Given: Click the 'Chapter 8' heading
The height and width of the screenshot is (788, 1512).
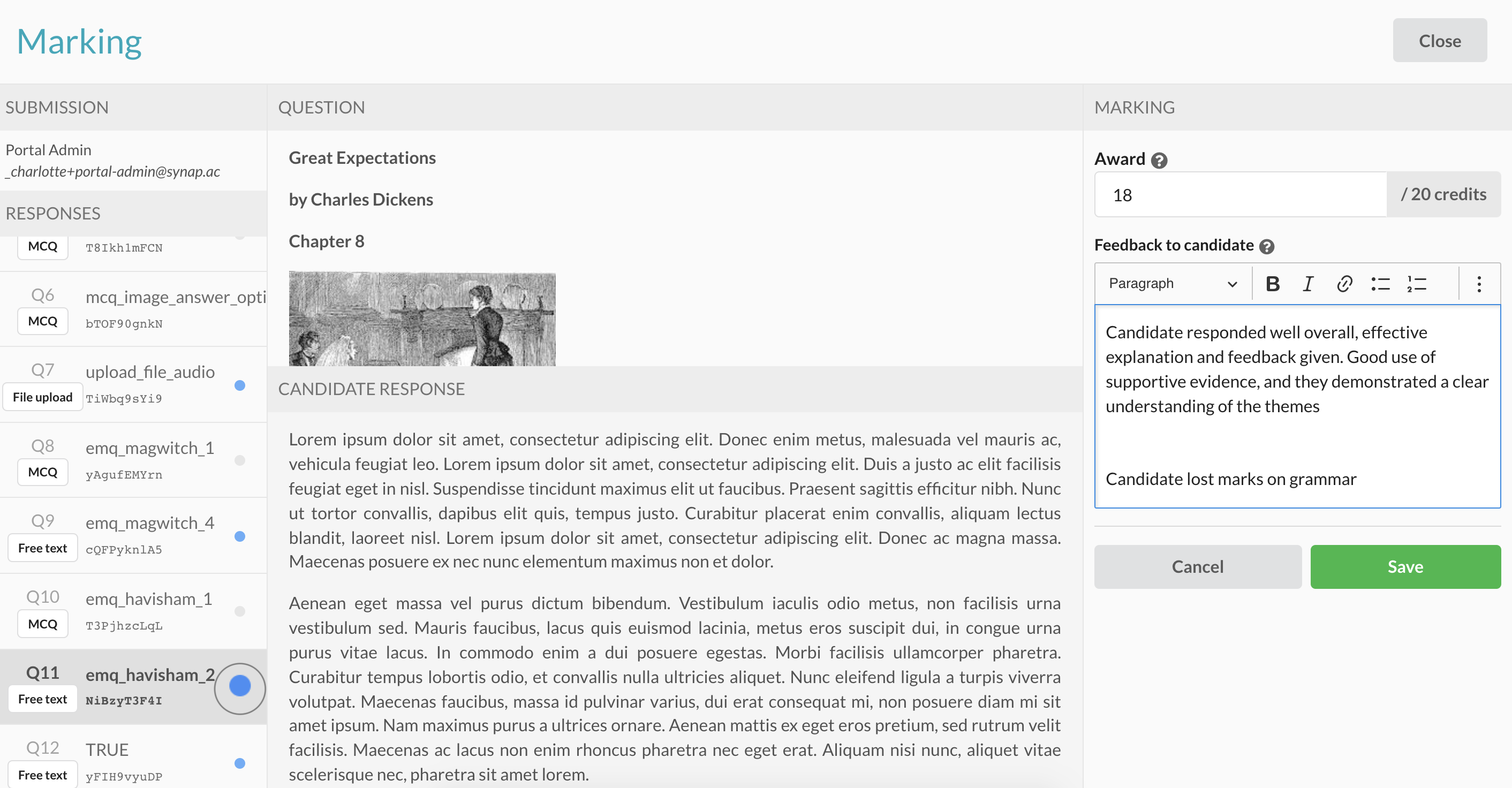Looking at the screenshot, I should pos(327,241).
